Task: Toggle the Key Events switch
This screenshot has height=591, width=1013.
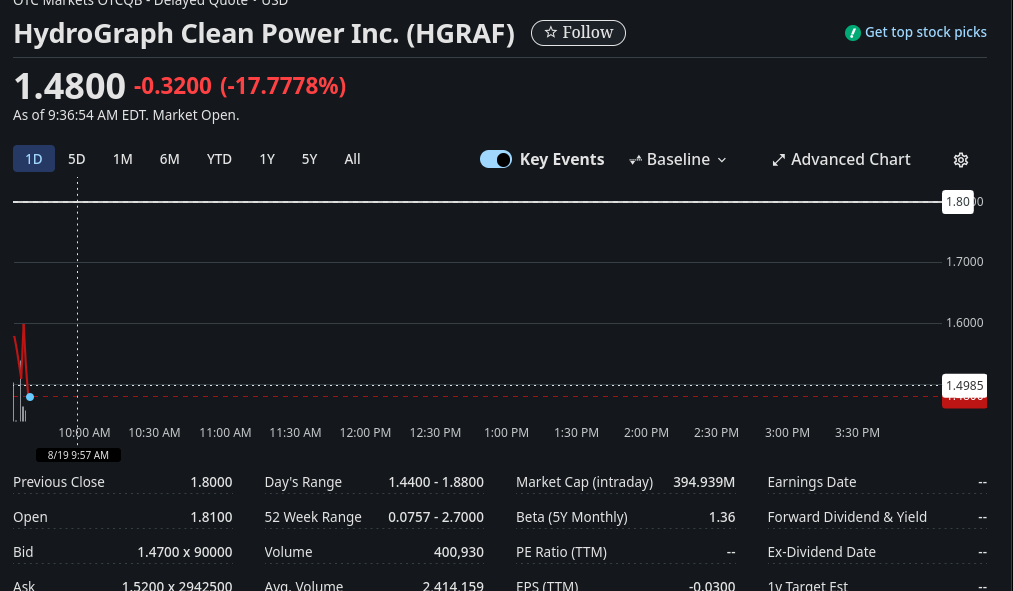Action: (x=496, y=159)
